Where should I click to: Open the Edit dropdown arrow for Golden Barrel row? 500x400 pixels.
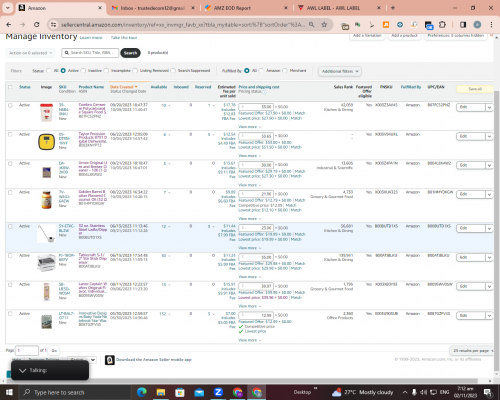click(x=489, y=194)
